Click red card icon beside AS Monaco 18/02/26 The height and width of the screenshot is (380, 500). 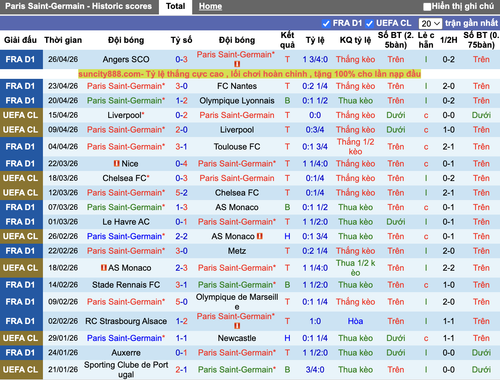coord(104,268)
